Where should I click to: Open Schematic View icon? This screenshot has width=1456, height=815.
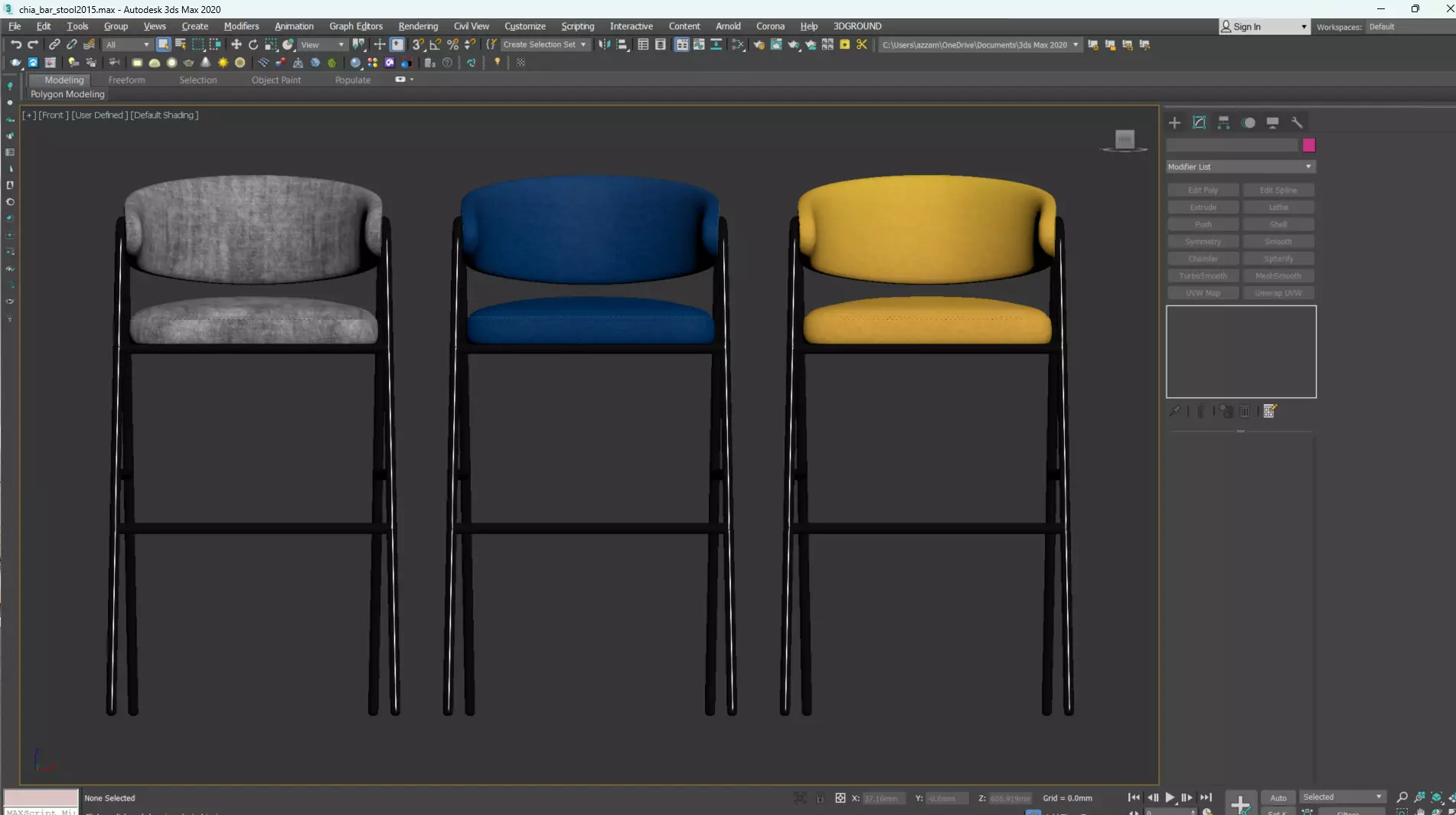point(716,44)
